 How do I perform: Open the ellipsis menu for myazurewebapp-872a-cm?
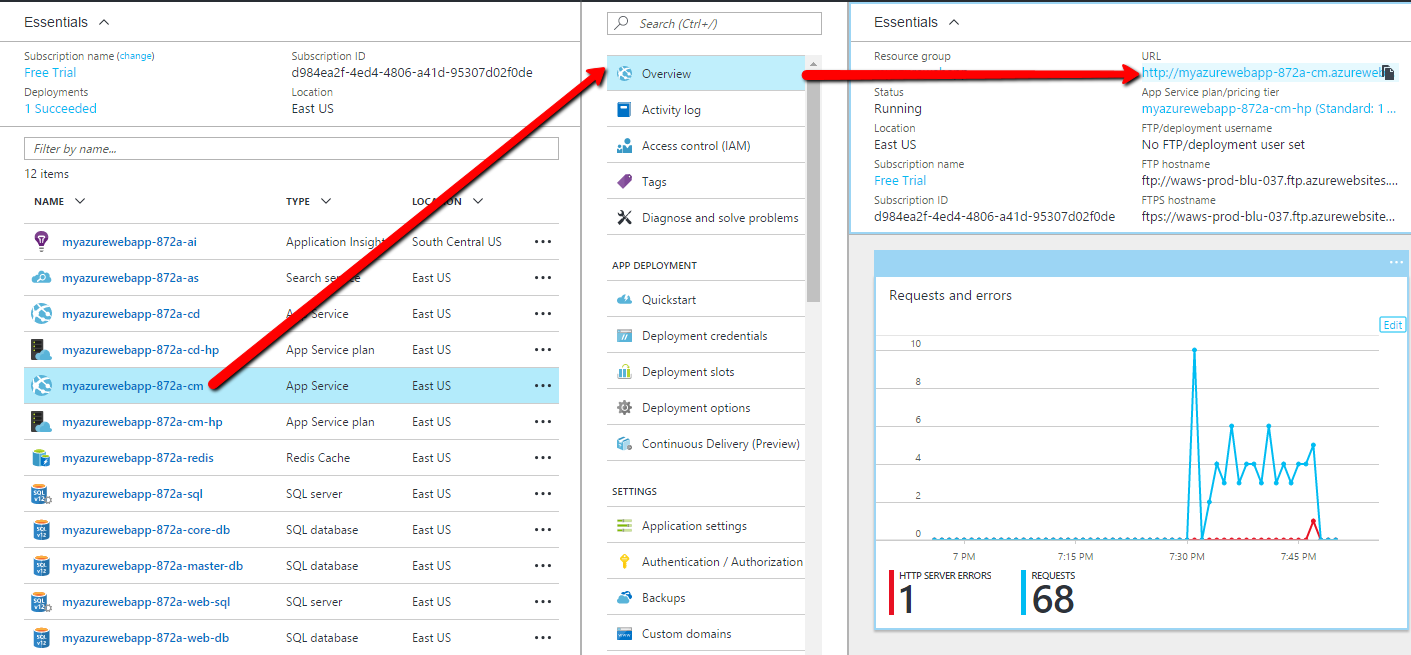click(543, 386)
